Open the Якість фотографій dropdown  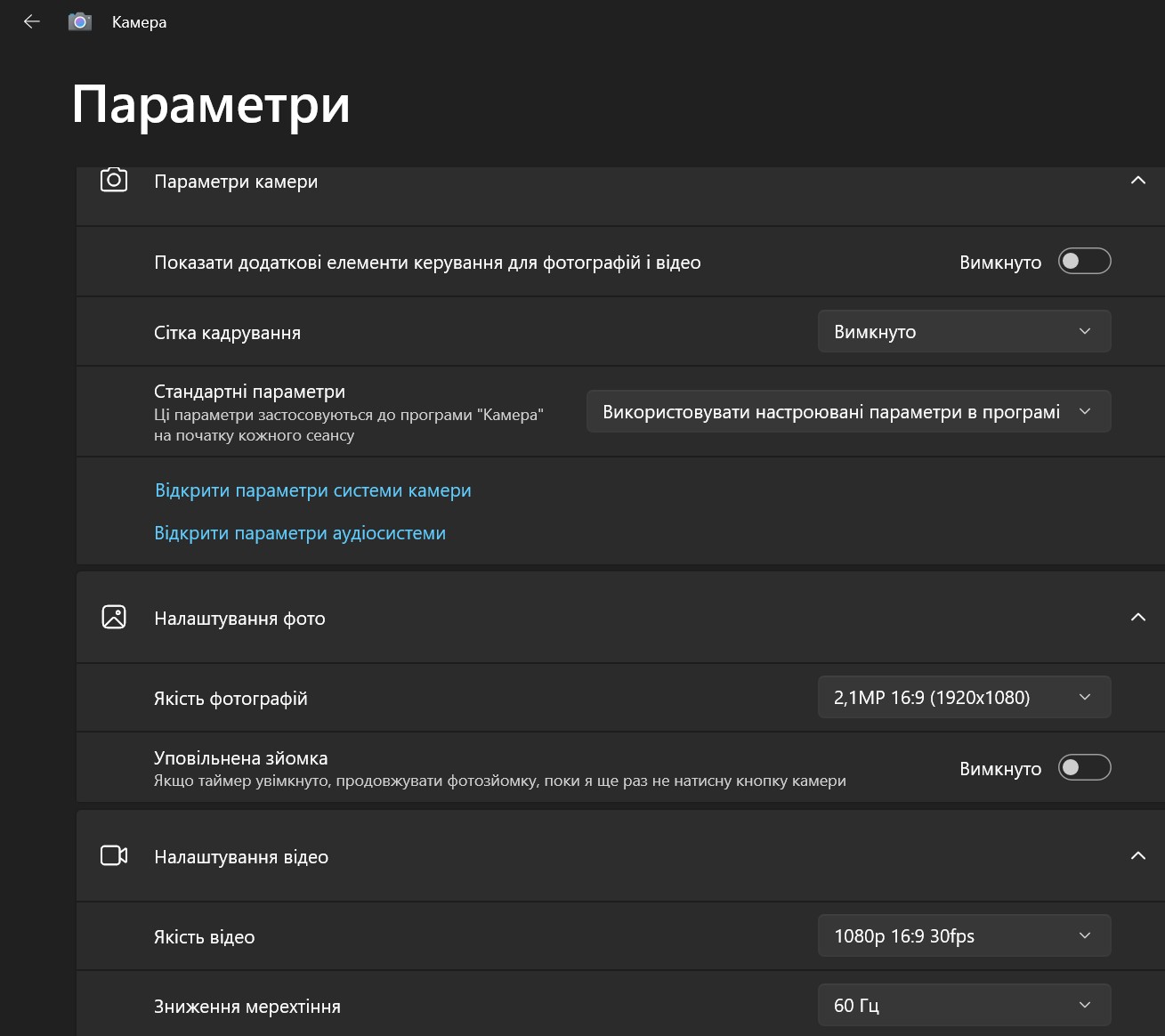[x=964, y=698]
